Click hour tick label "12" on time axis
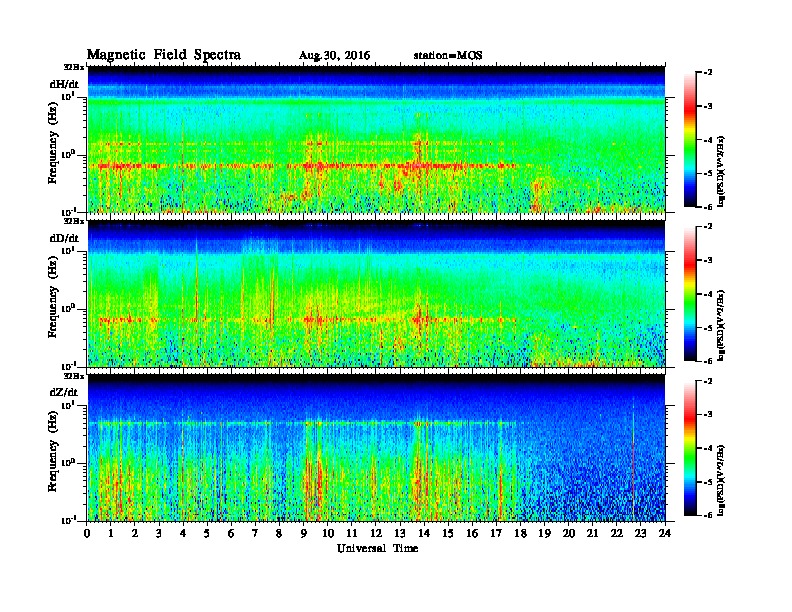Viewport: 792px width, 612px height. pyautogui.click(x=376, y=534)
